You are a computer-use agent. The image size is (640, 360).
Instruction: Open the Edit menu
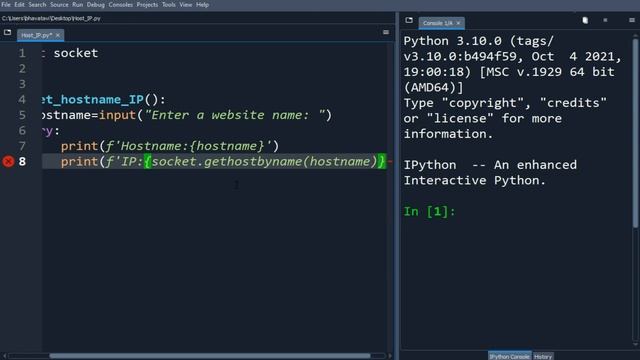[x=19, y=5]
